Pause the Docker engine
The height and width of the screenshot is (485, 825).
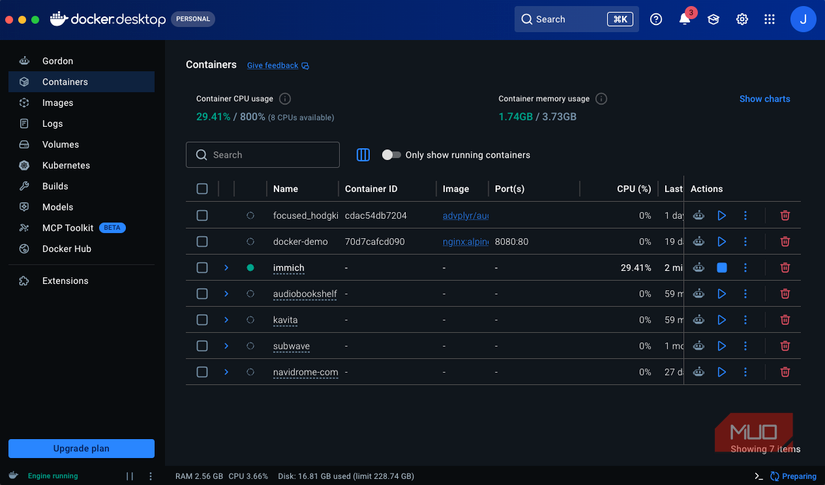click(129, 476)
